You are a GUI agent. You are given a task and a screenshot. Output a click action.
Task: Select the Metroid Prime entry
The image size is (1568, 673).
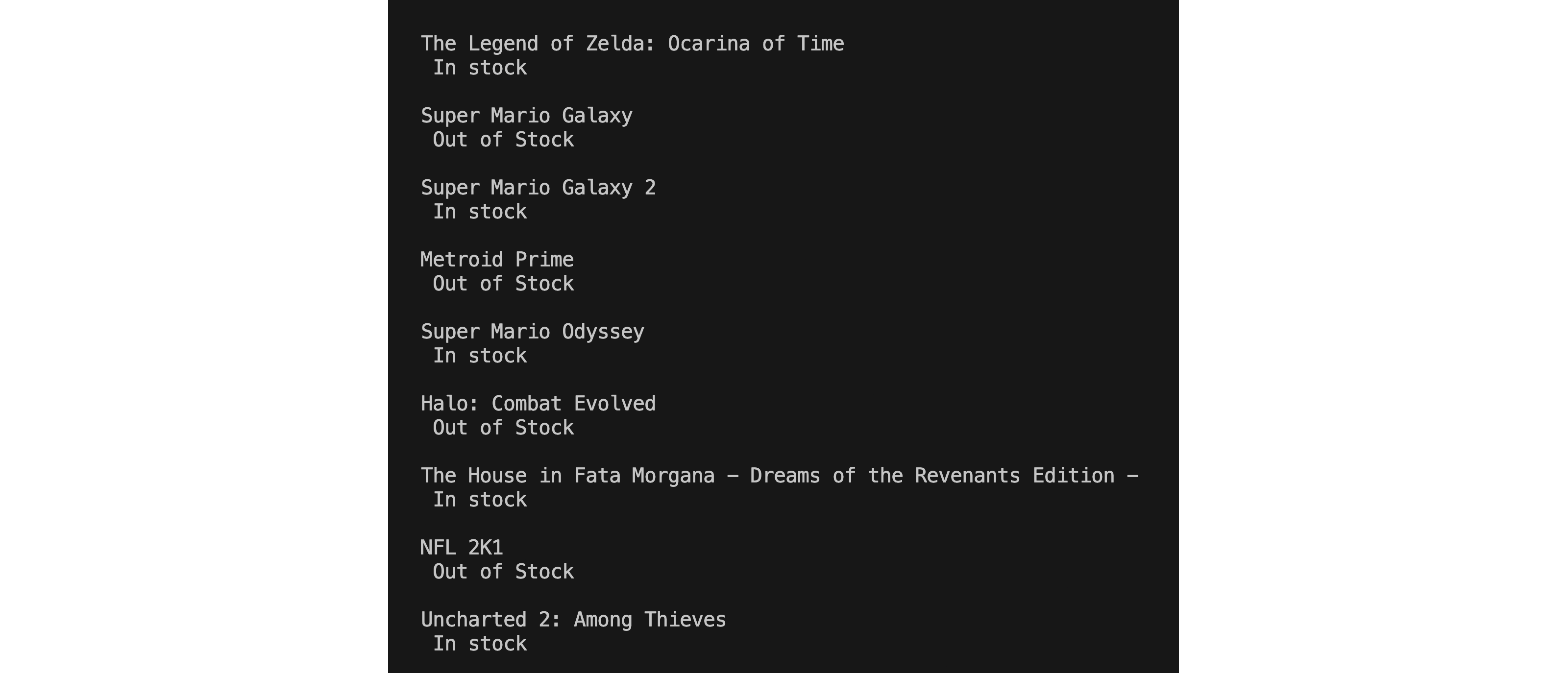pos(497,260)
